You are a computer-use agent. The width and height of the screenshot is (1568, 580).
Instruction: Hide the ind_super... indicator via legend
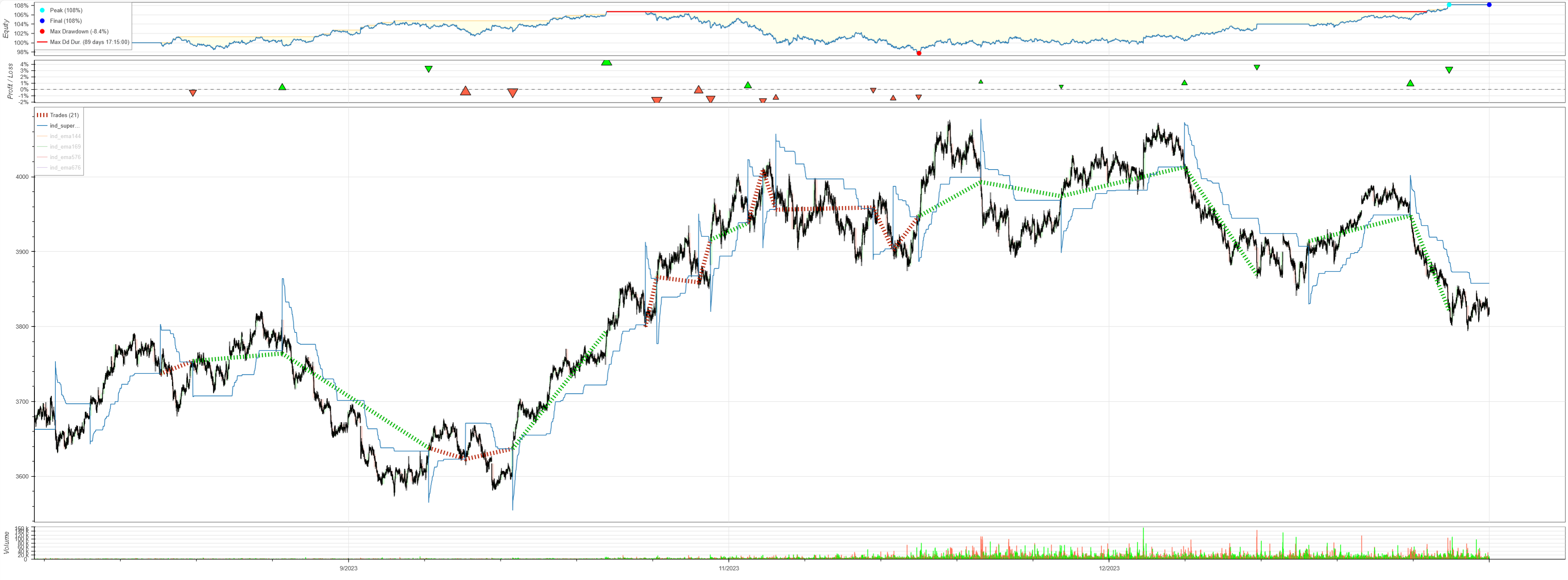(x=65, y=126)
